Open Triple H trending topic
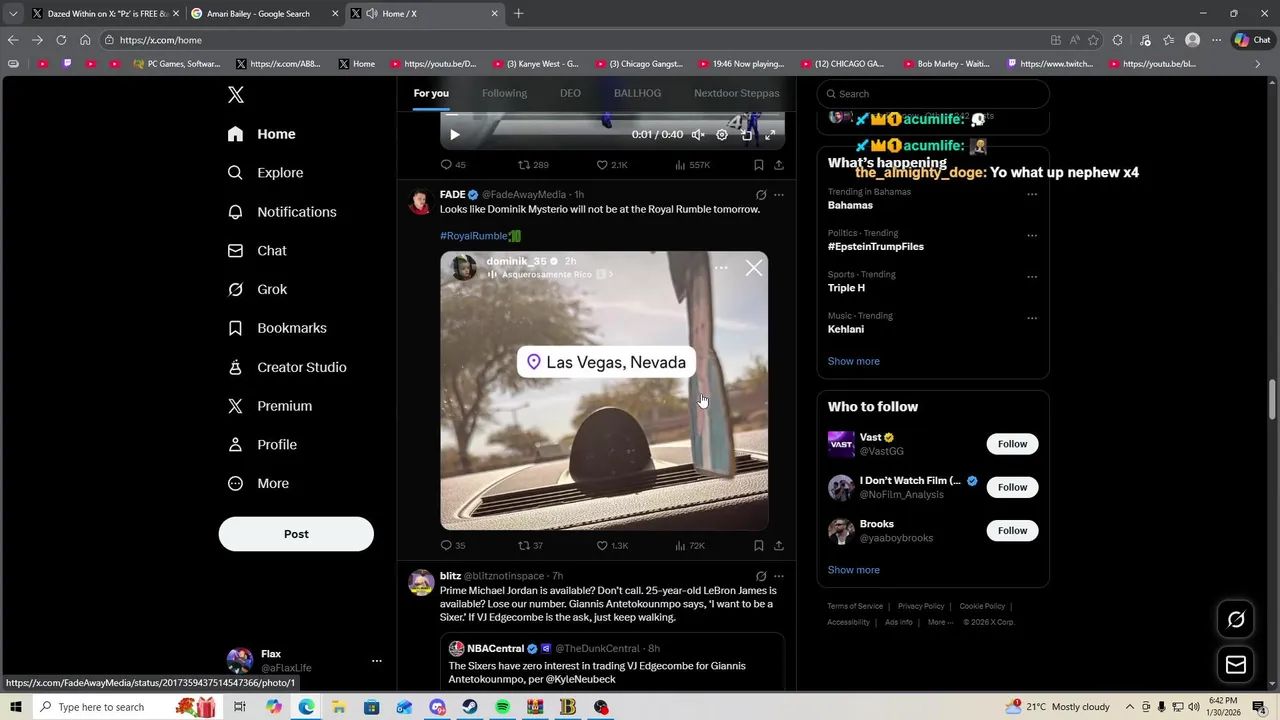This screenshot has height=720, width=1280. point(846,288)
